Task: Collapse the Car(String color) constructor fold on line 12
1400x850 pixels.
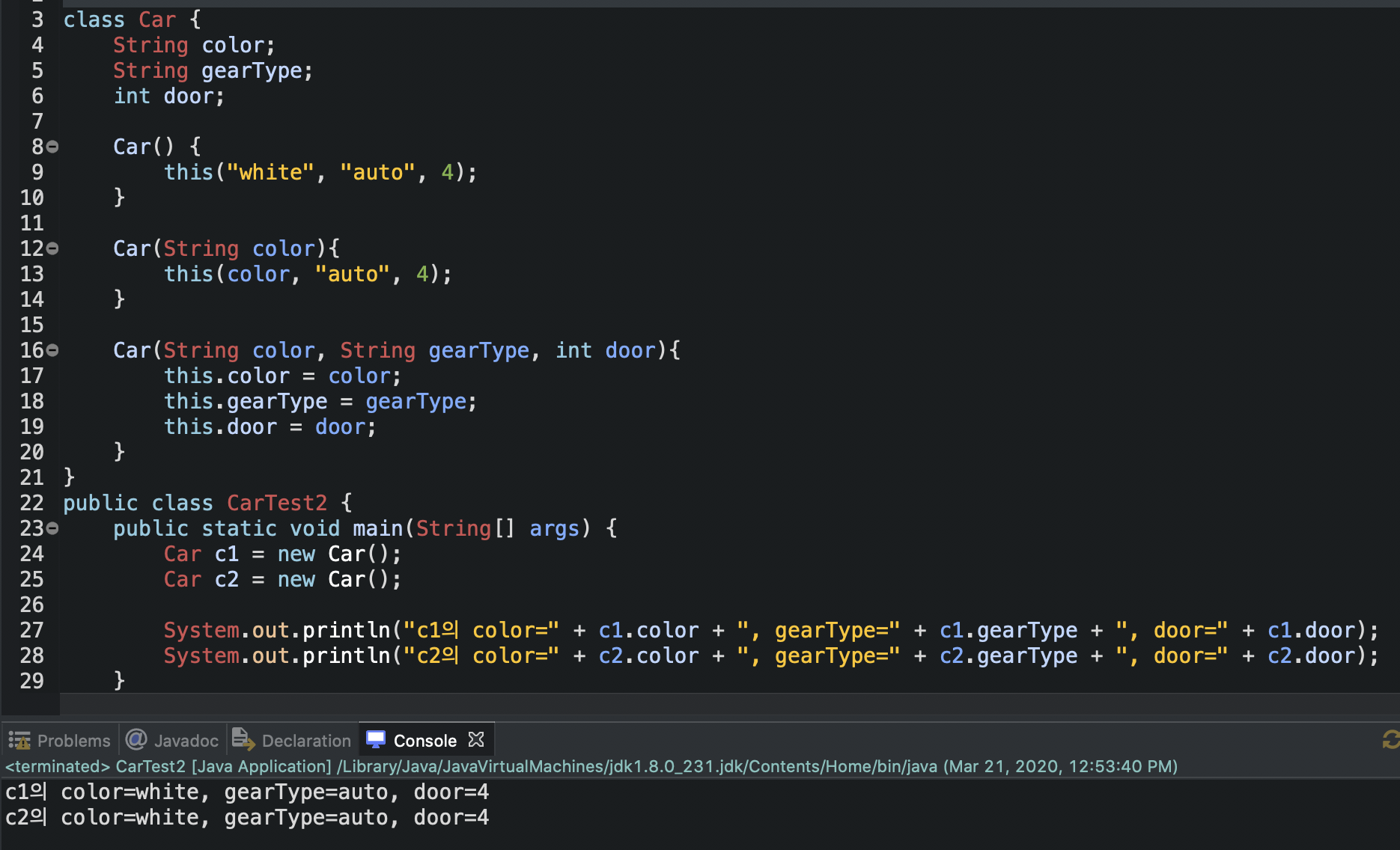Action: point(52,249)
